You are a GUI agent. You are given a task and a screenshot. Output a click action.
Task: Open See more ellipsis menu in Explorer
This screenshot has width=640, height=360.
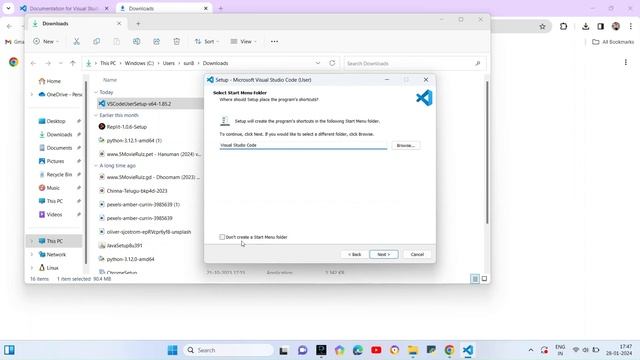coord(274,41)
